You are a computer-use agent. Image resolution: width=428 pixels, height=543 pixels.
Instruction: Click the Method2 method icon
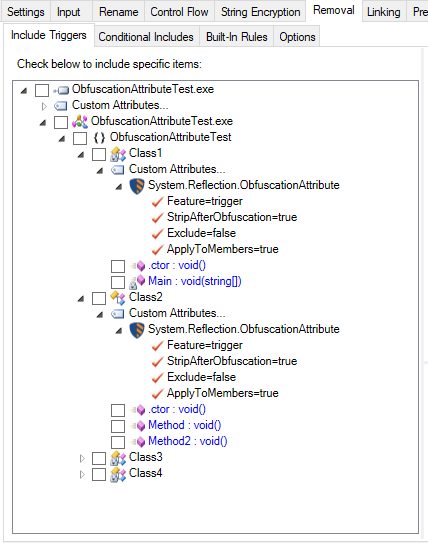click(x=138, y=442)
